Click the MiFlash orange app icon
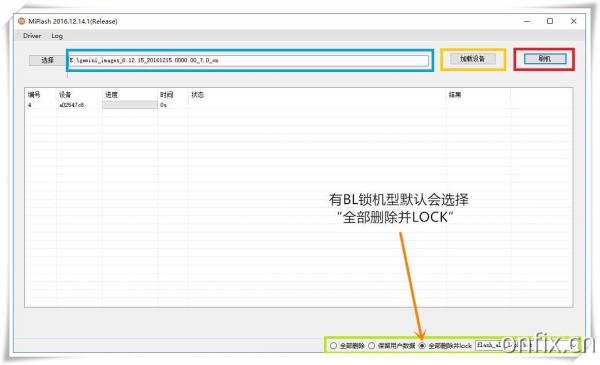The height and width of the screenshot is (365, 600). (x=22, y=21)
